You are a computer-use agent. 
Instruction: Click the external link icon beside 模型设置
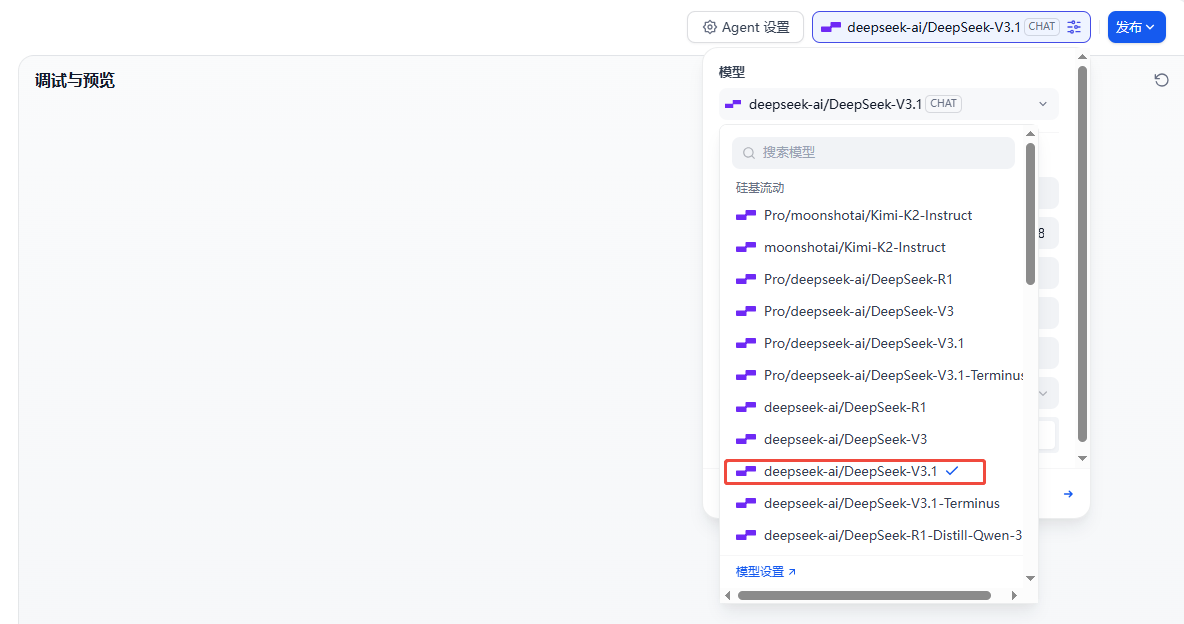pos(792,572)
